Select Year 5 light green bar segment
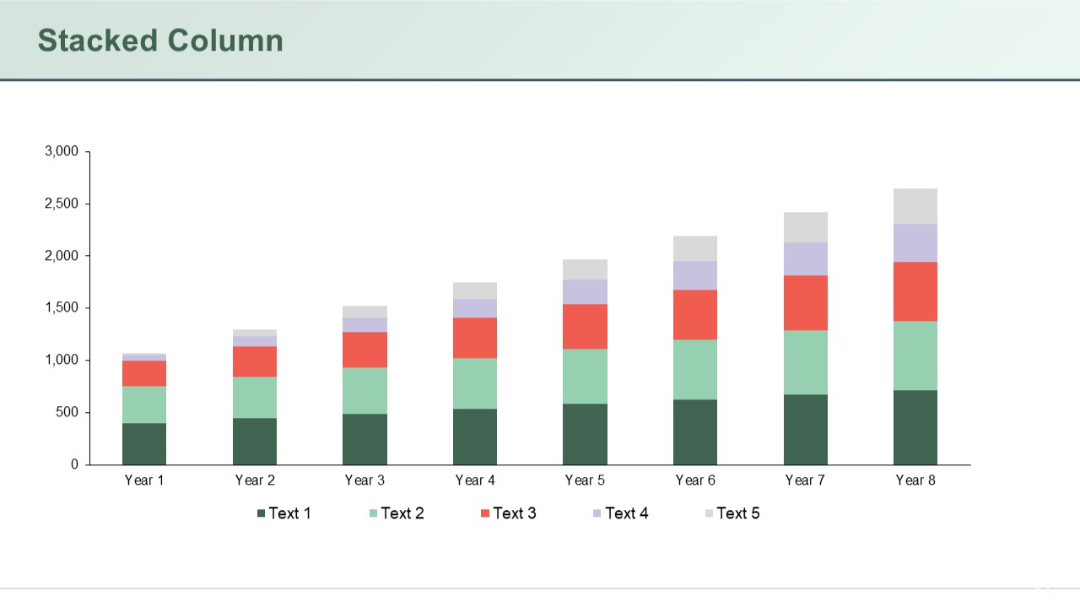Viewport: 1080px width, 608px height. point(585,377)
